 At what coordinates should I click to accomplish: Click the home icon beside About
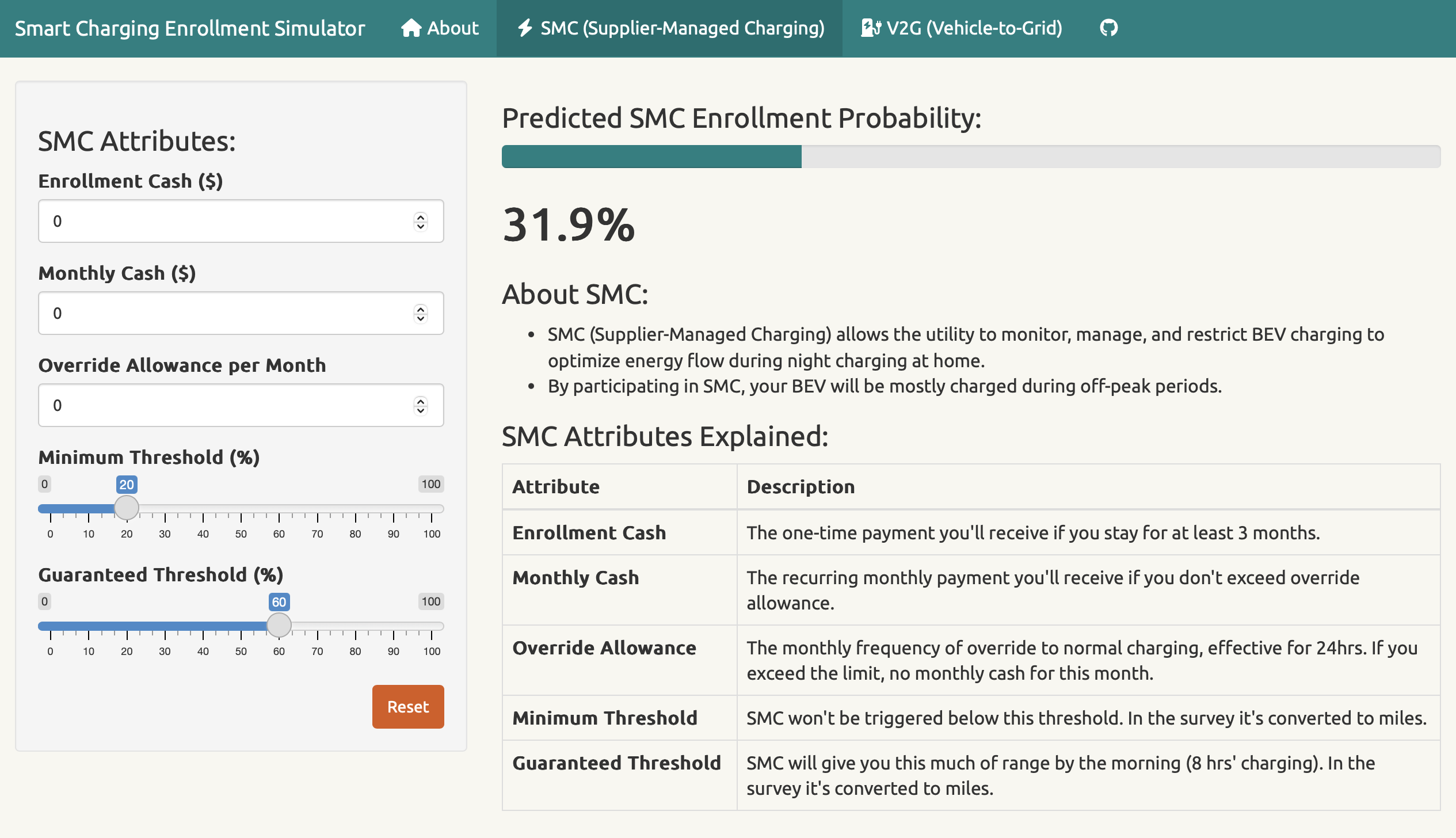tap(411, 28)
